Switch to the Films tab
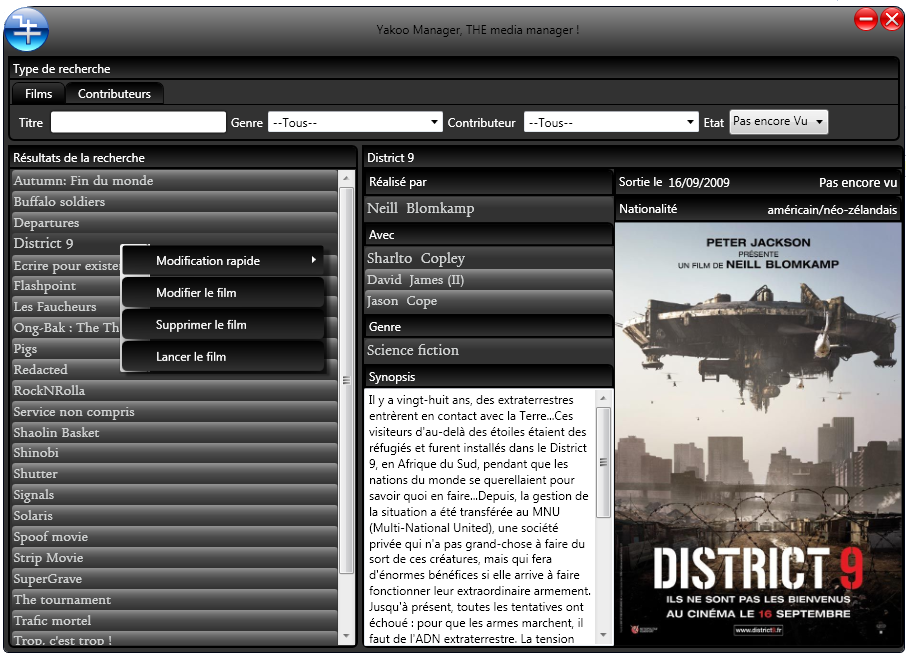 pyautogui.click(x=38, y=94)
